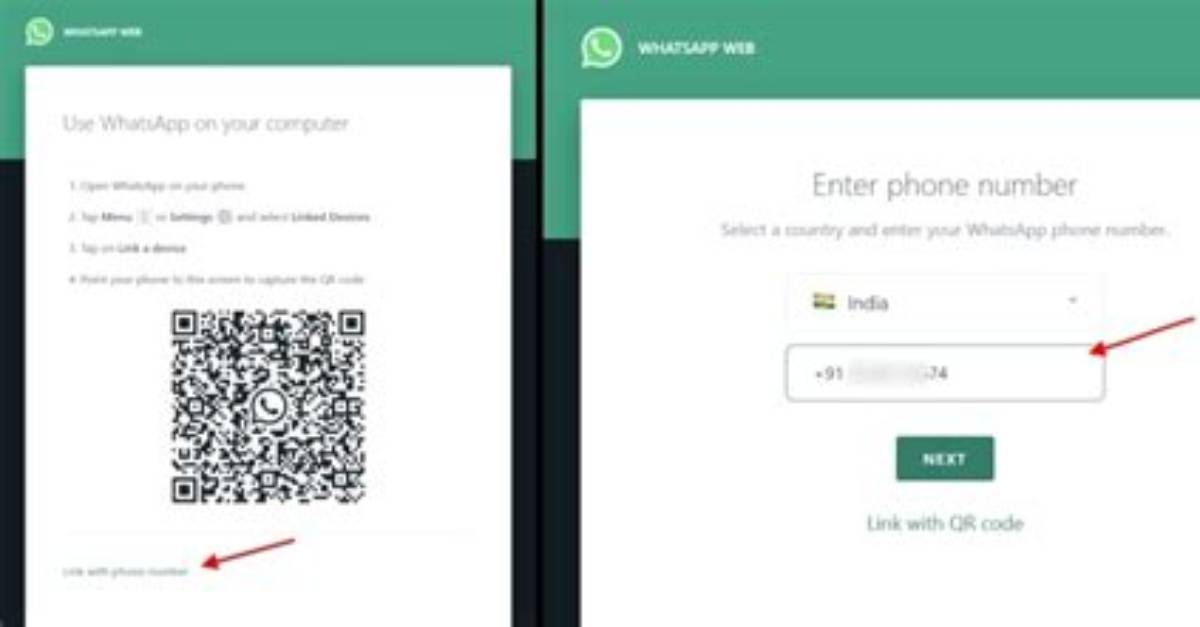Choose Link with QR code
Viewport: 1200px width, 627px height.
tap(945, 523)
